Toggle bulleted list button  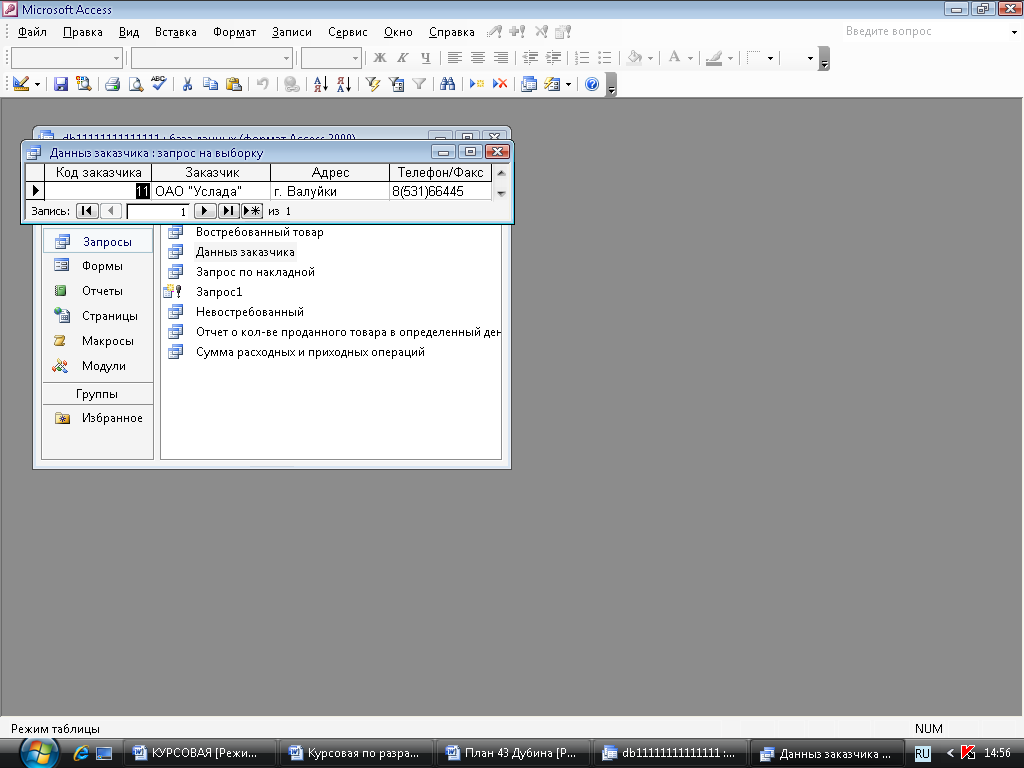pos(605,58)
